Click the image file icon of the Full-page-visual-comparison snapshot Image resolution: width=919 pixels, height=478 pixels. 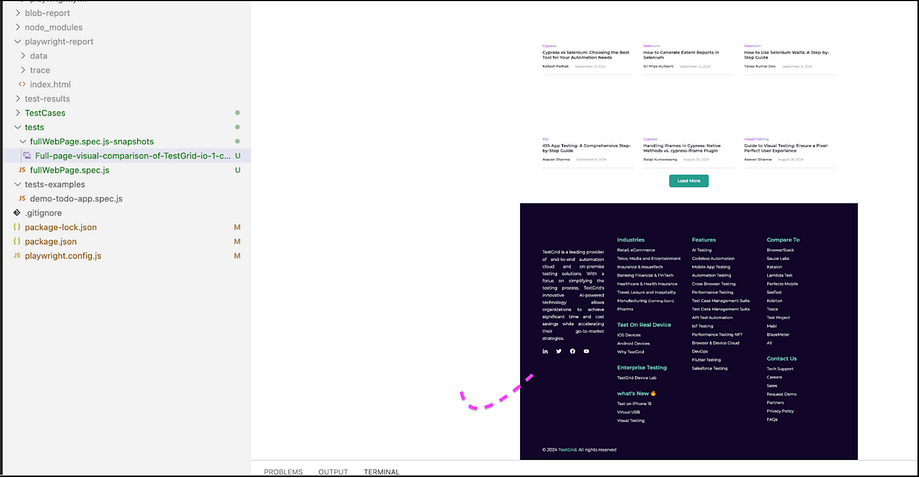point(27,156)
